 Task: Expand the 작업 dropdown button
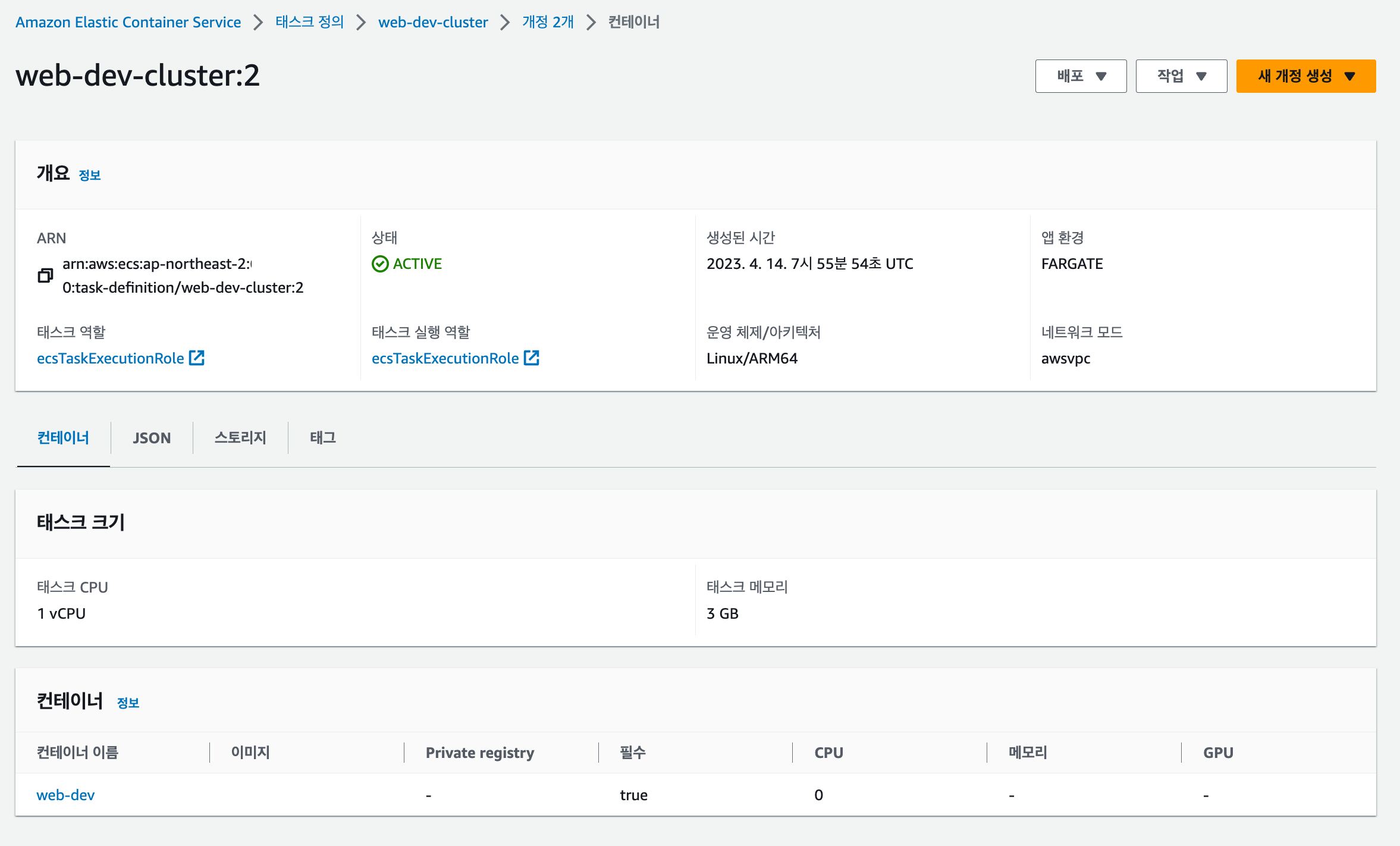point(1181,76)
